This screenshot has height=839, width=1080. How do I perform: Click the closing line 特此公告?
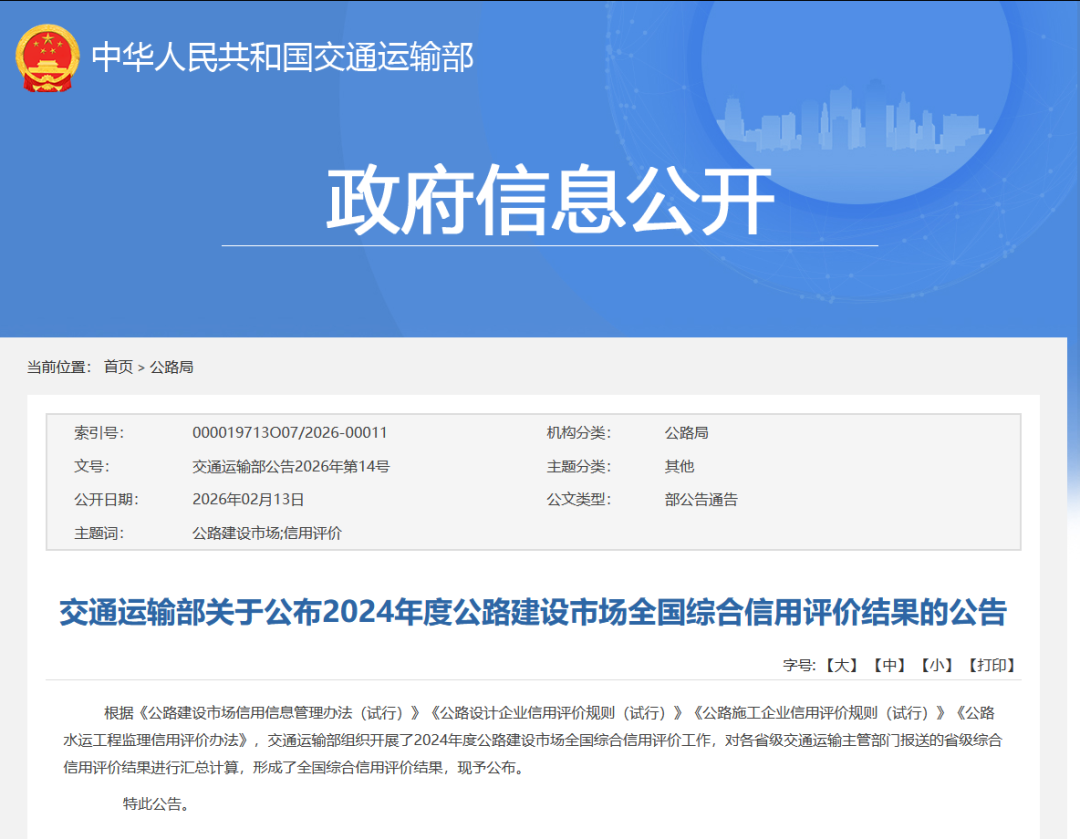click(x=156, y=803)
